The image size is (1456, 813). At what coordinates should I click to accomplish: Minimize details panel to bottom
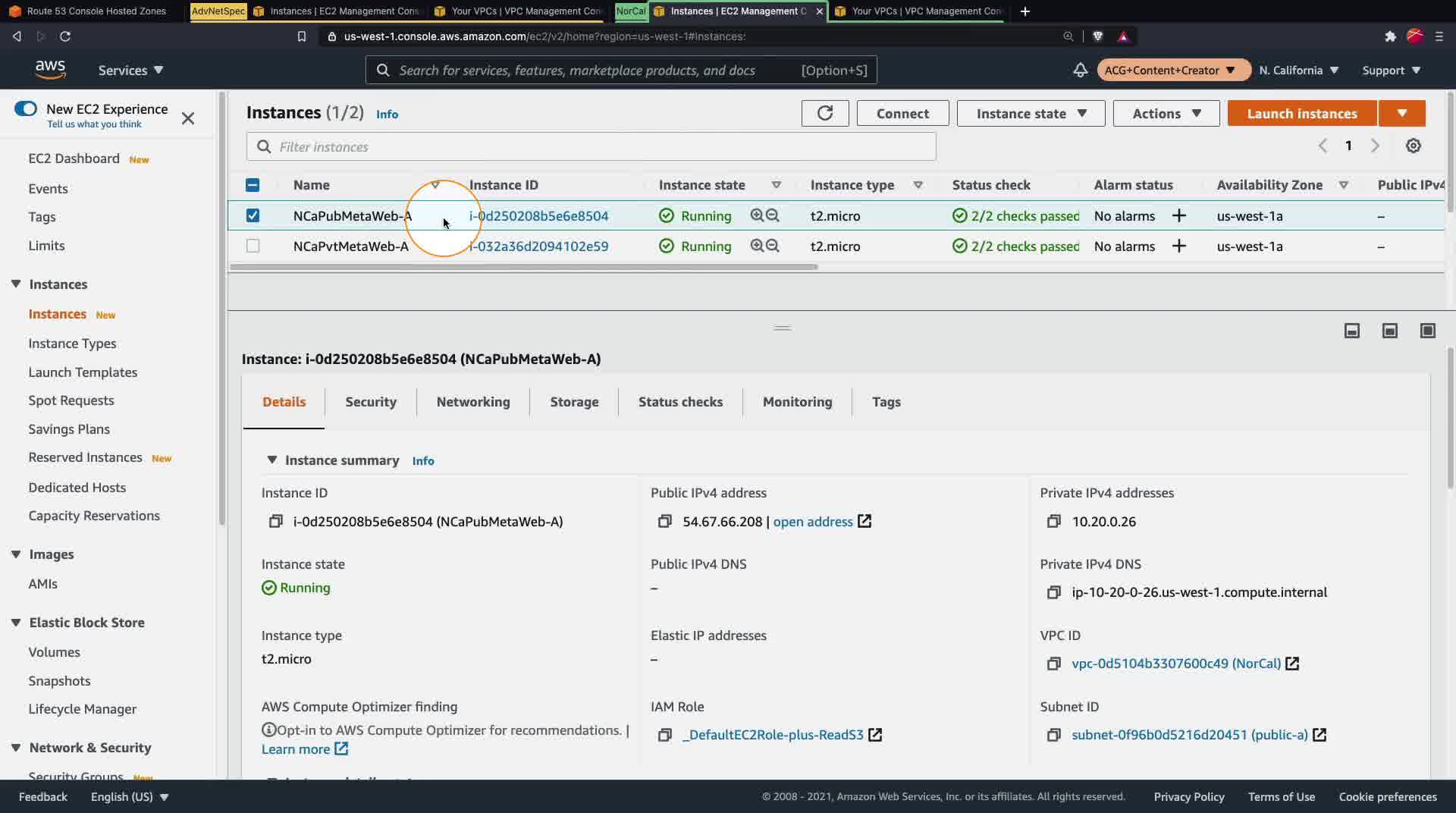point(1352,331)
